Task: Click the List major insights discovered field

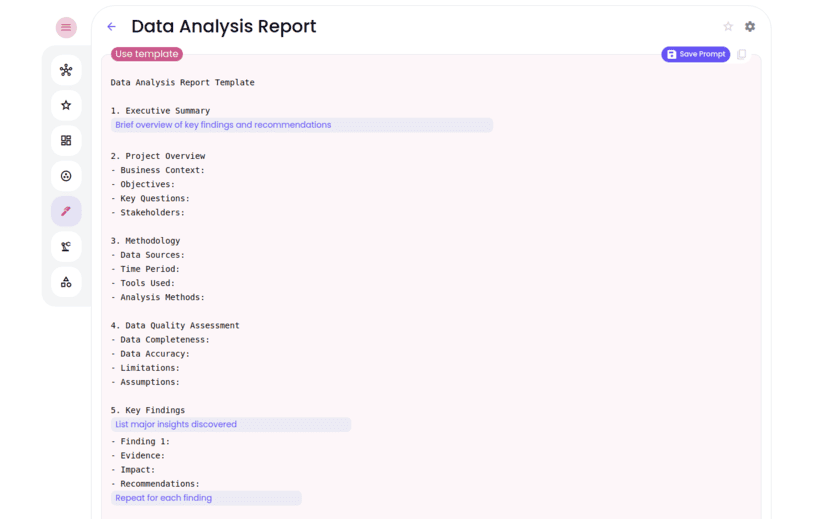Action: click(x=231, y=424)
